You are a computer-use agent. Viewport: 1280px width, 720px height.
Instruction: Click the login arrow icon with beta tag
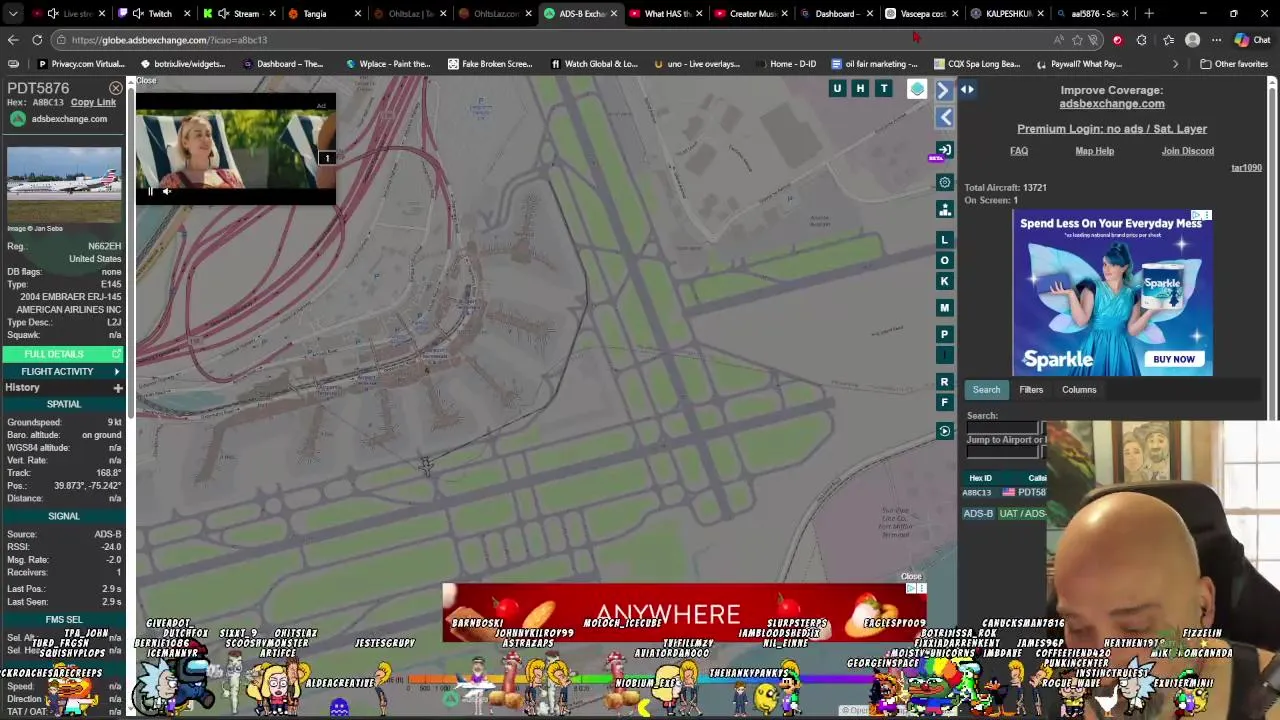coord(945,150)
